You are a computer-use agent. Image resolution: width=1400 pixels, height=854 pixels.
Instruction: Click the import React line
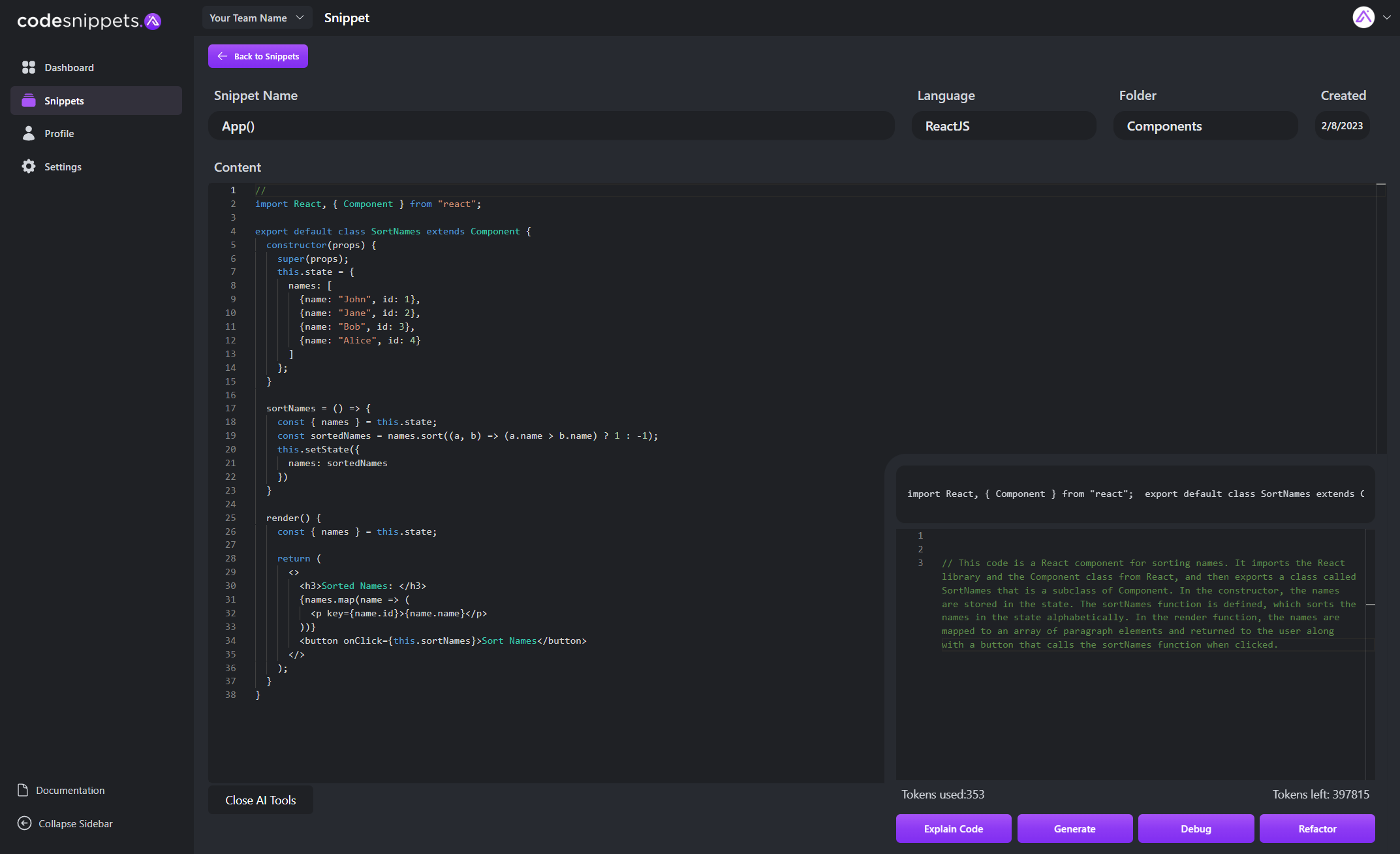(368, 204)
